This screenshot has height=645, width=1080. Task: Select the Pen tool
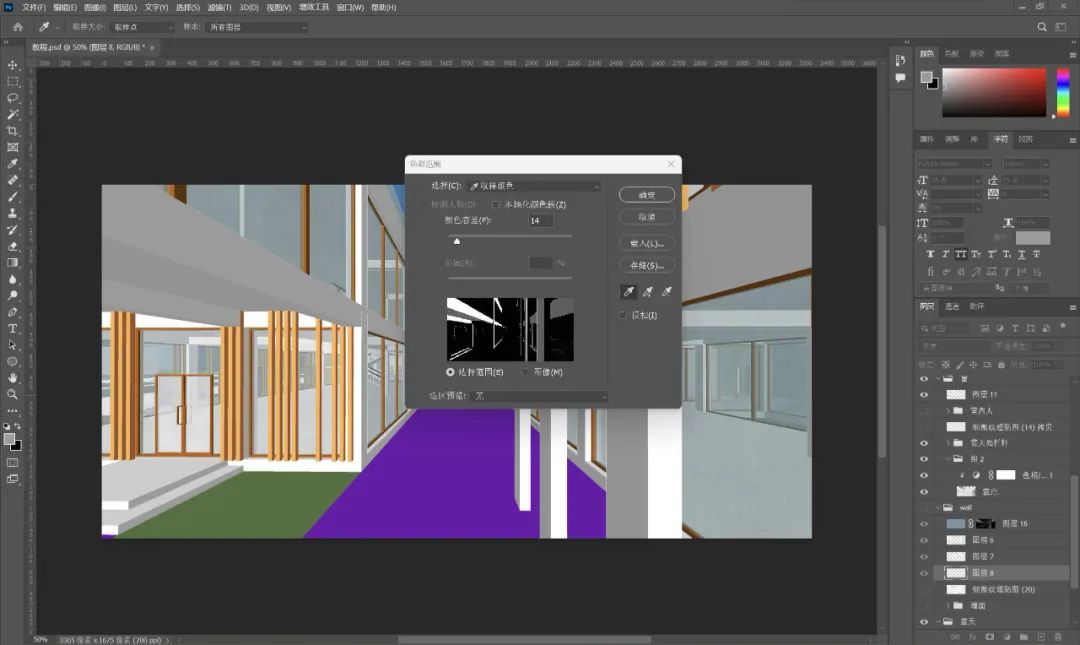pos(12,312)
